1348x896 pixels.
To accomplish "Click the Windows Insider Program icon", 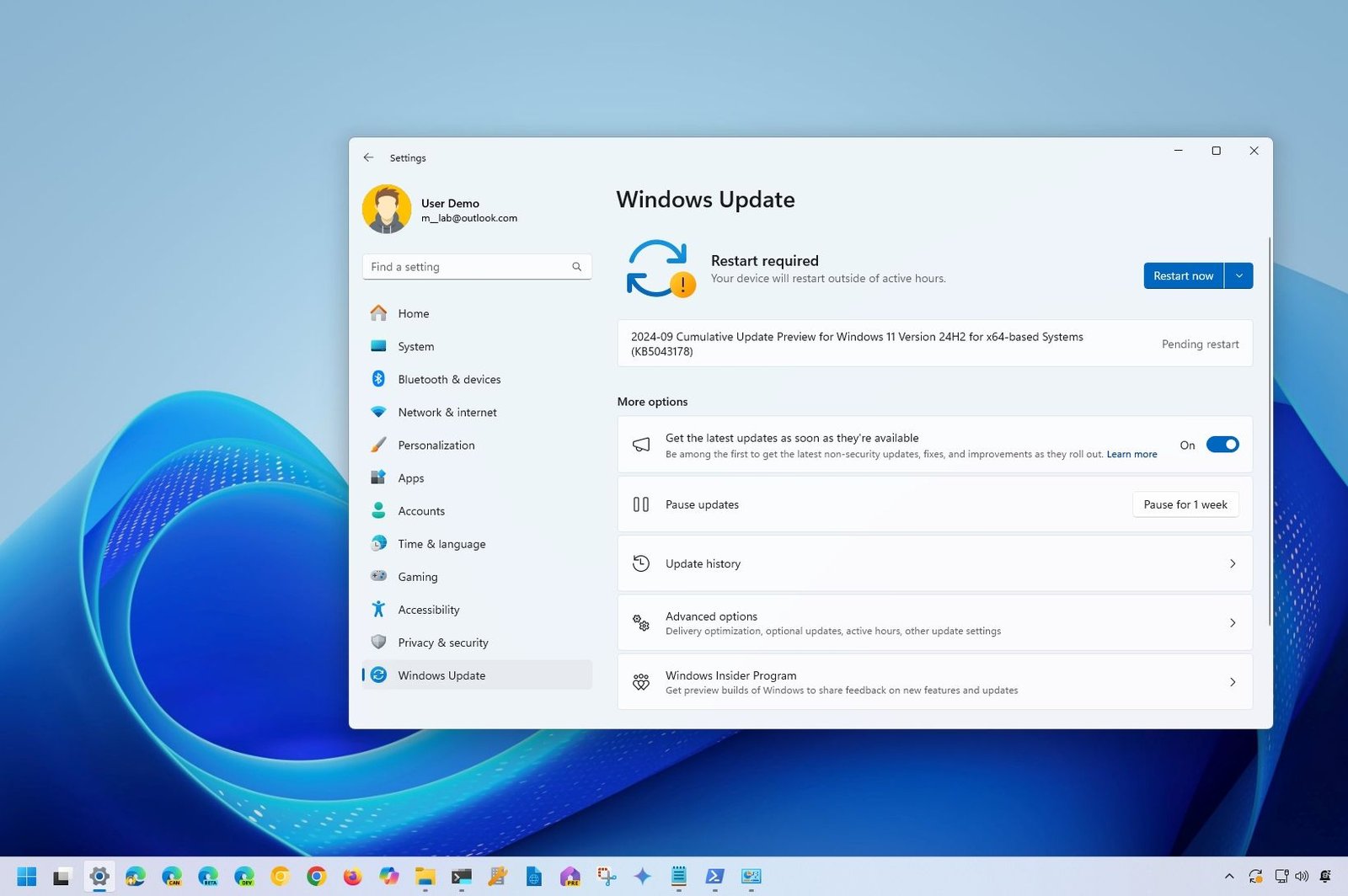I will tap(641, 682).
